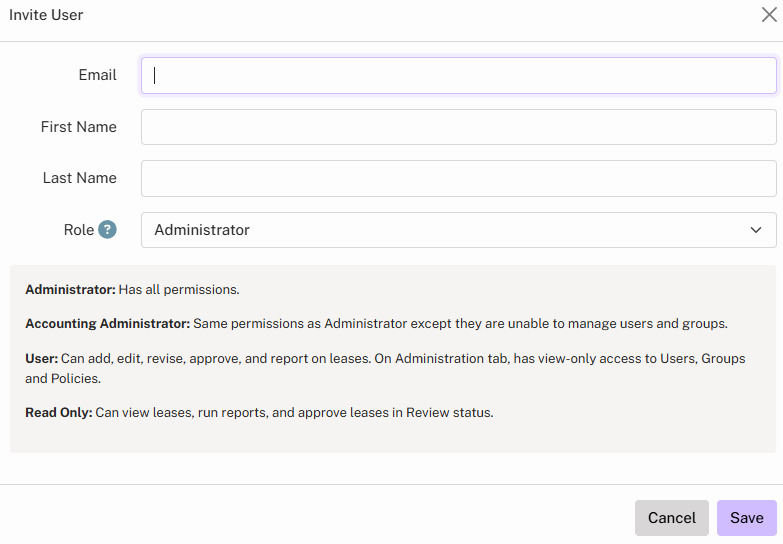Click the First Name label

click(78, 127)
